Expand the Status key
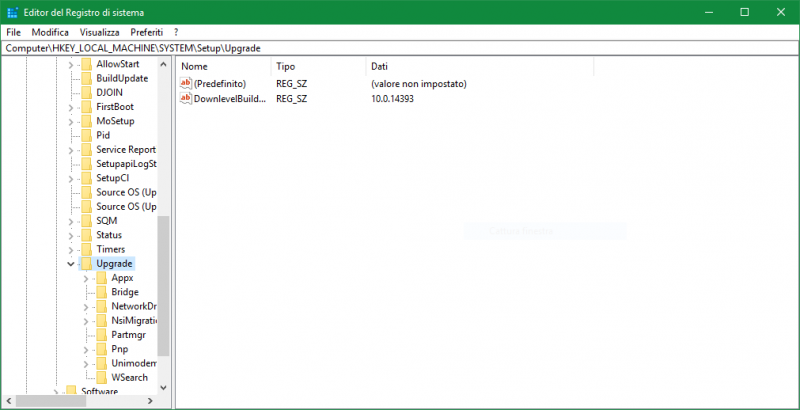800x410 pixels. tap(70, 236)
